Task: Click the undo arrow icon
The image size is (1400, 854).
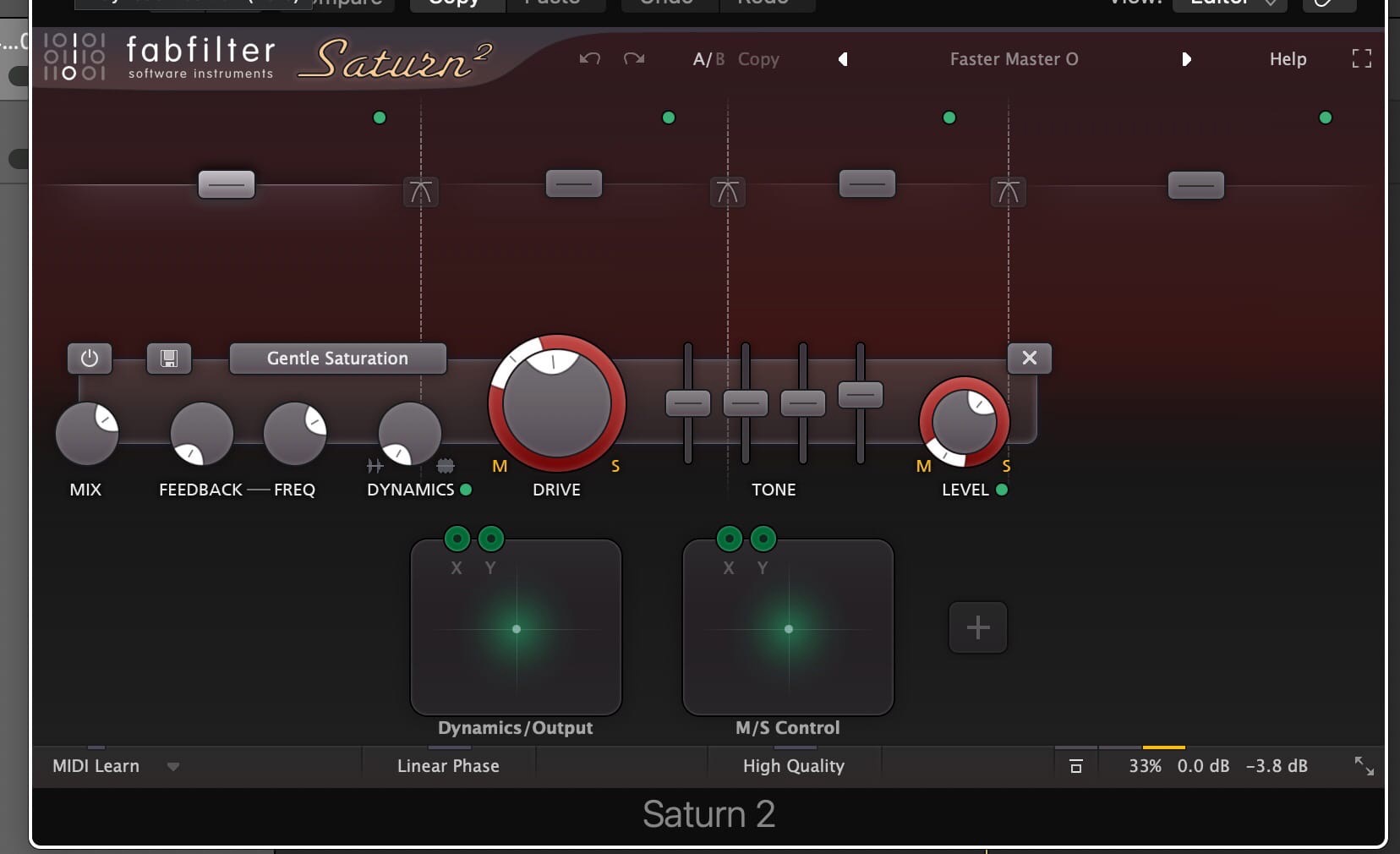Action: pos(589,58)
